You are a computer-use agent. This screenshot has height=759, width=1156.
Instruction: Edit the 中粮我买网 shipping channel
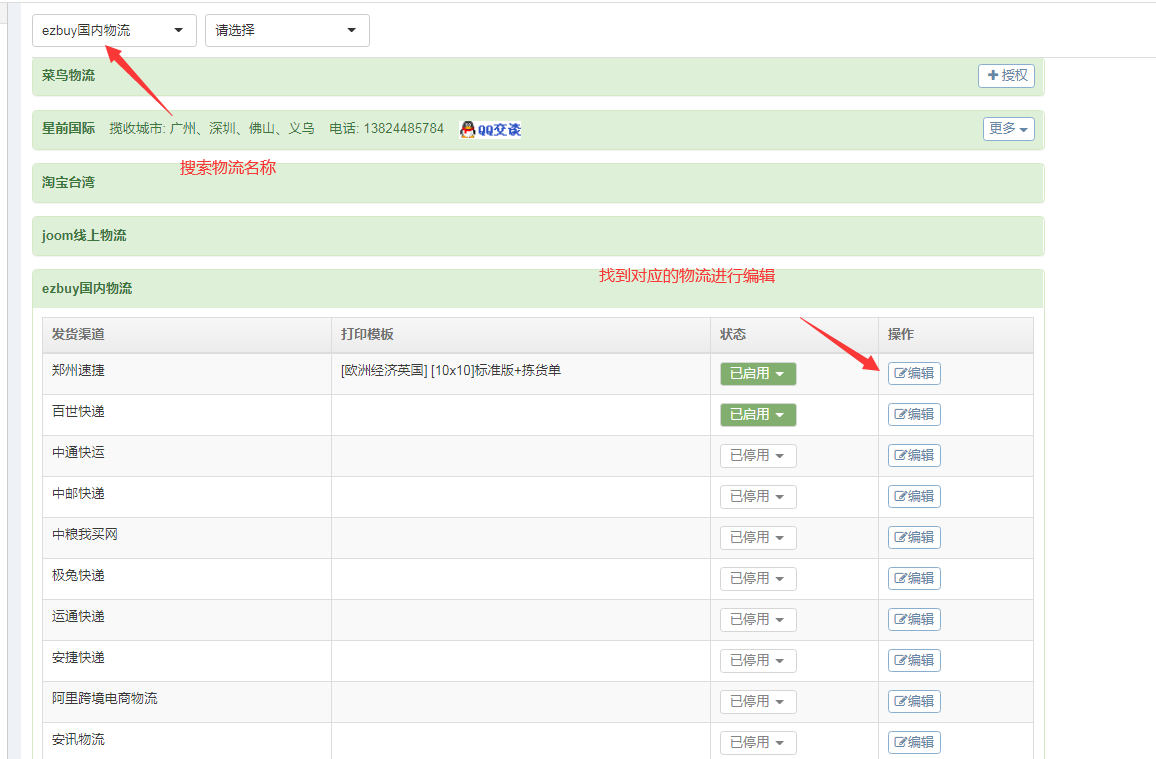click(914, 537)
